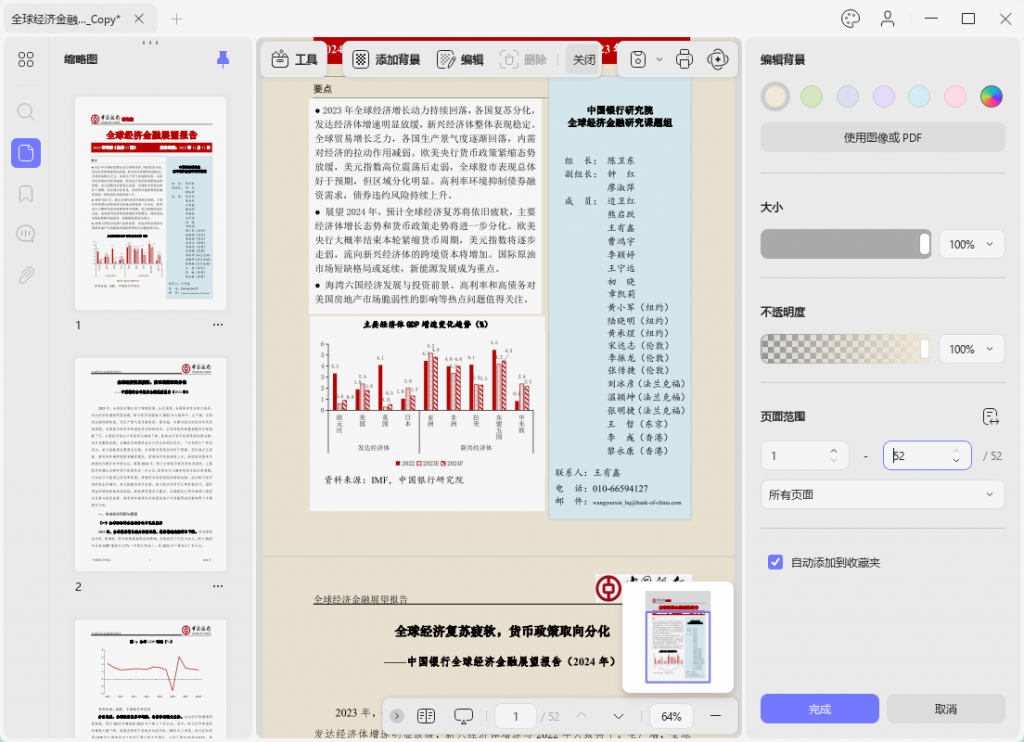Screen dimensions: 1024x742
Task: Click the save file icon
Action: [638, 59]
